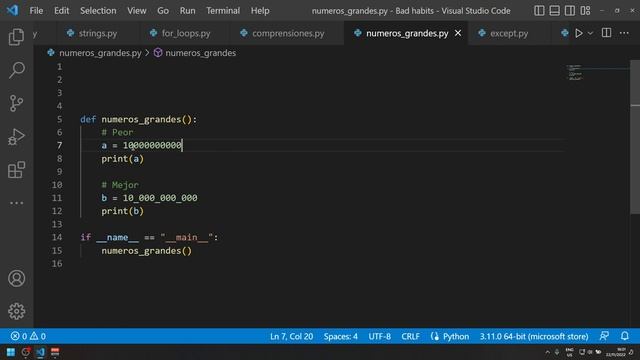This screenshot has width=640, height=360.
Task: Open notifications bell in status bar
Action: pos(625,336)
